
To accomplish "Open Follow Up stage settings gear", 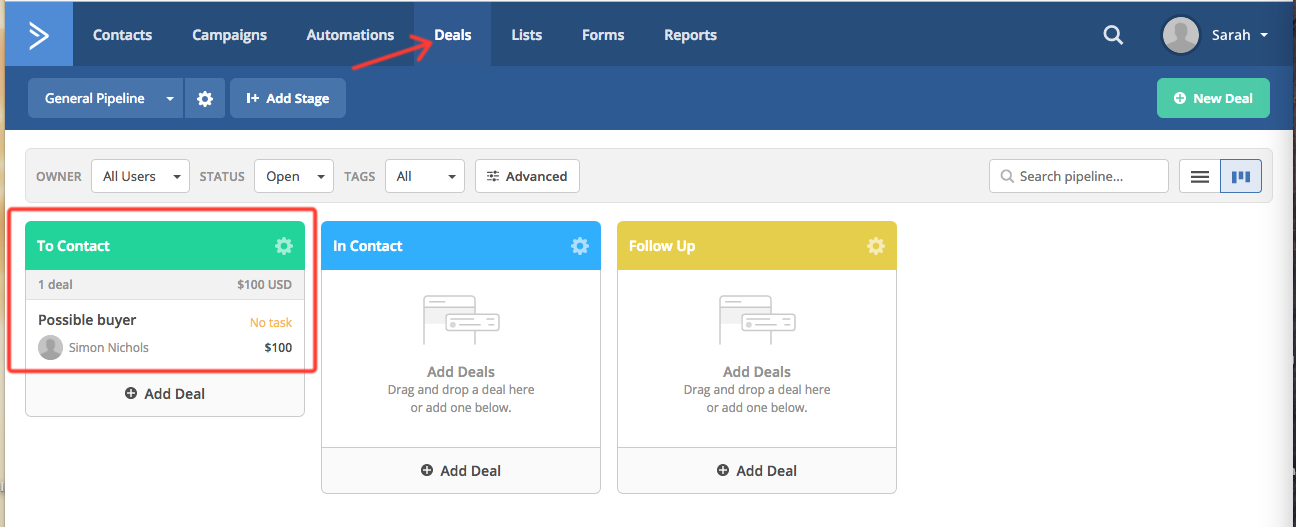I will point(876,246).
